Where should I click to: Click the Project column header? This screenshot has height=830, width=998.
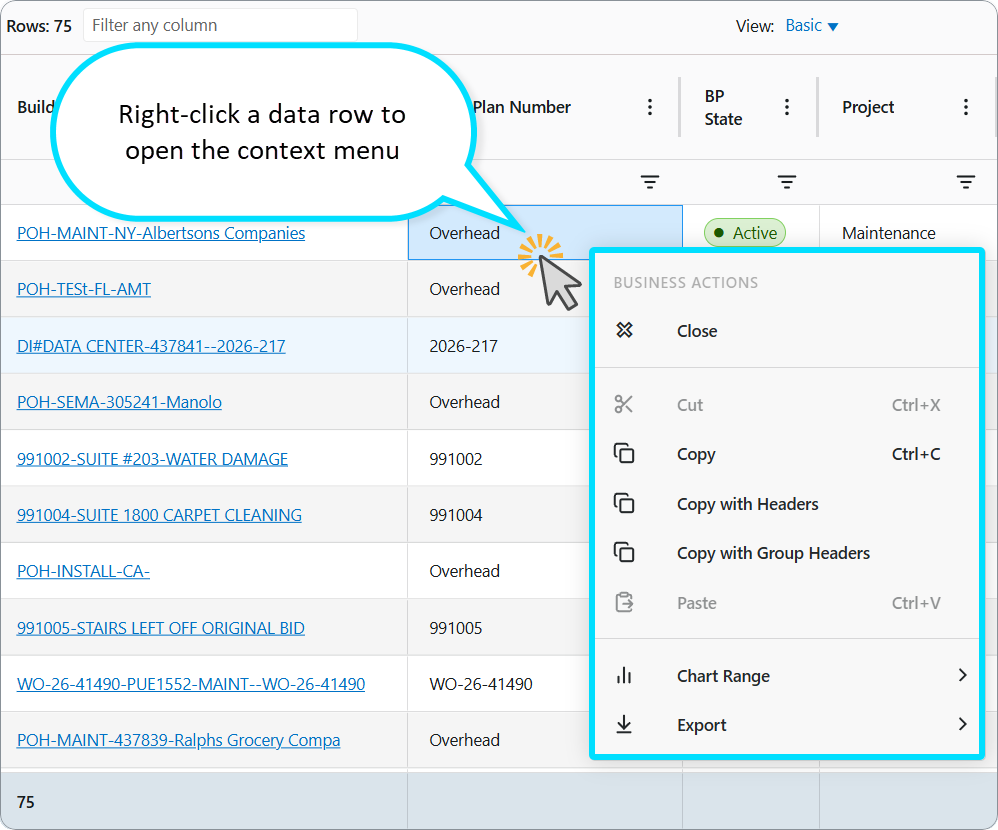tap(868, 107)
